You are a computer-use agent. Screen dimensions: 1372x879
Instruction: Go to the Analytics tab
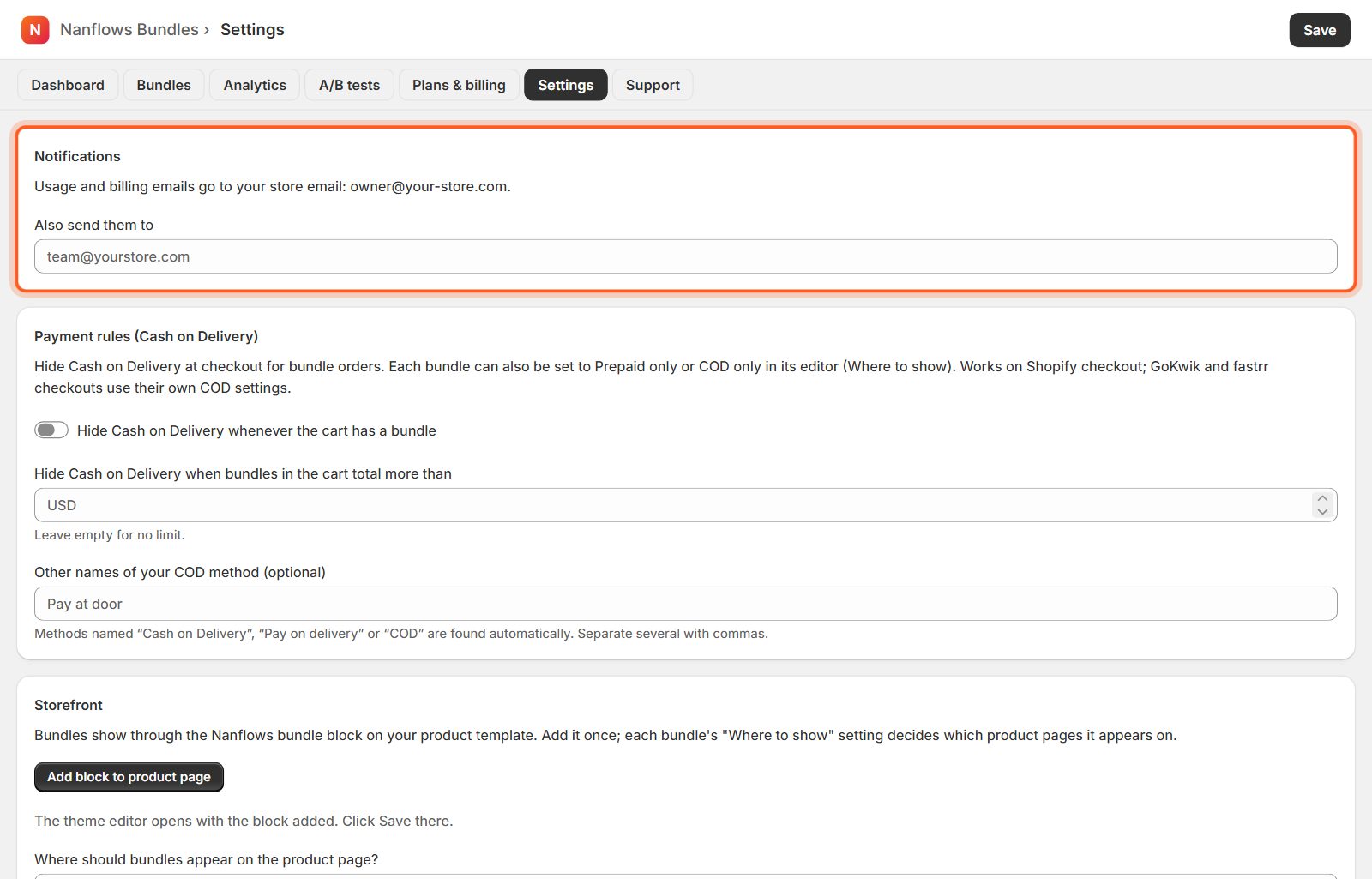(255, 85)
